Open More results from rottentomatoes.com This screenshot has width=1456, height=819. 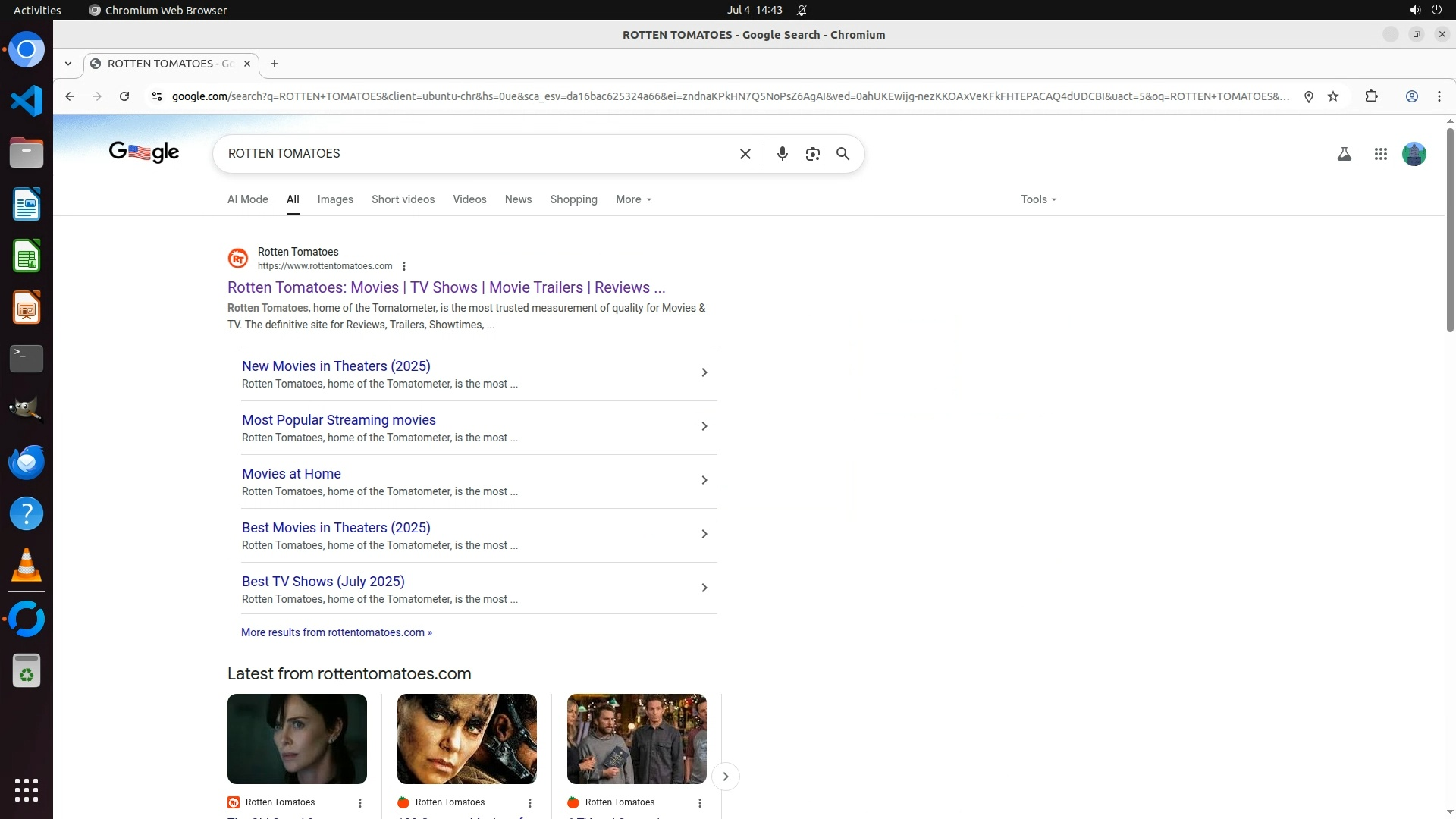pos(336,632)
